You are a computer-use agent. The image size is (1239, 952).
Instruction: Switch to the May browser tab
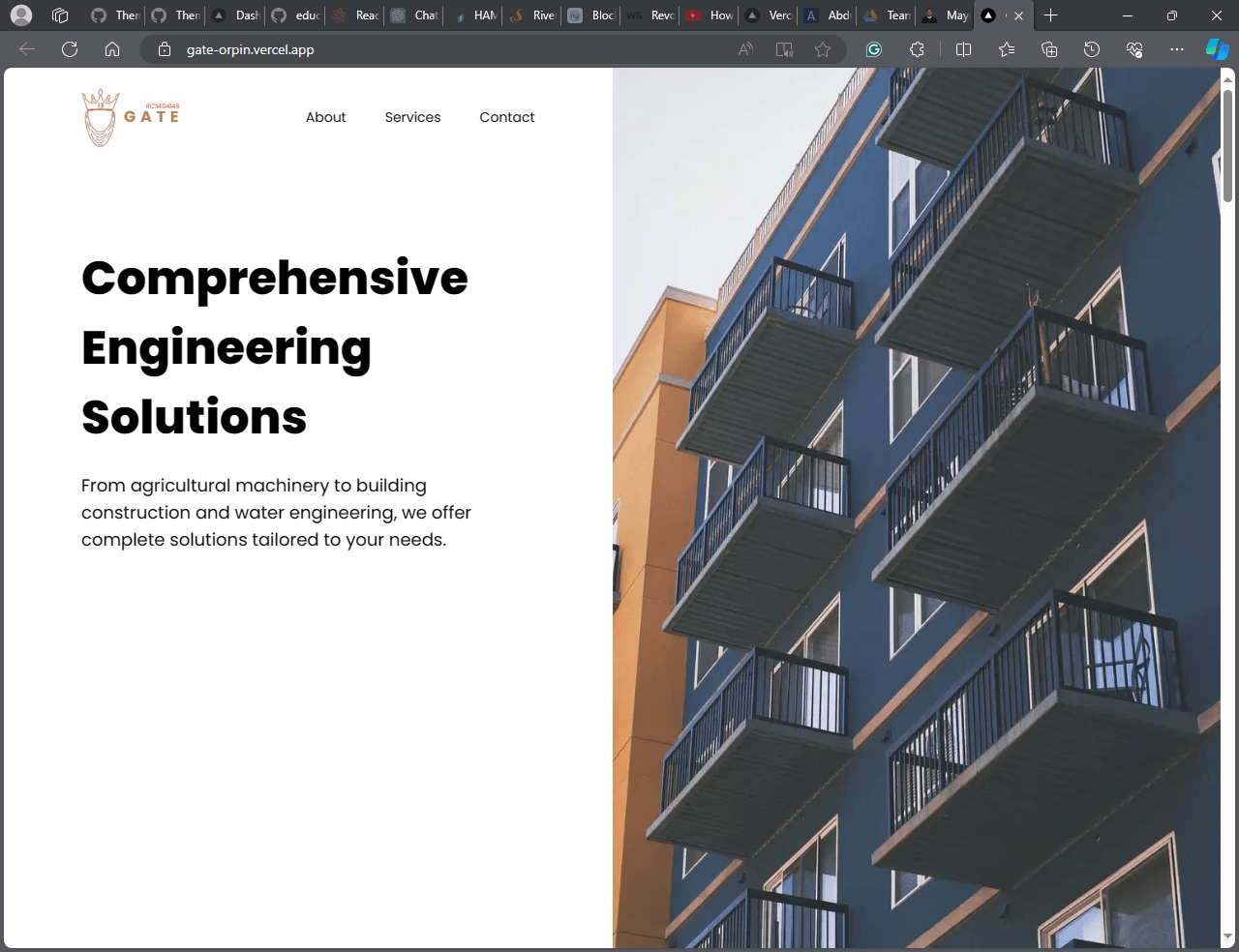pyautogui.click(x=947, y=15)
